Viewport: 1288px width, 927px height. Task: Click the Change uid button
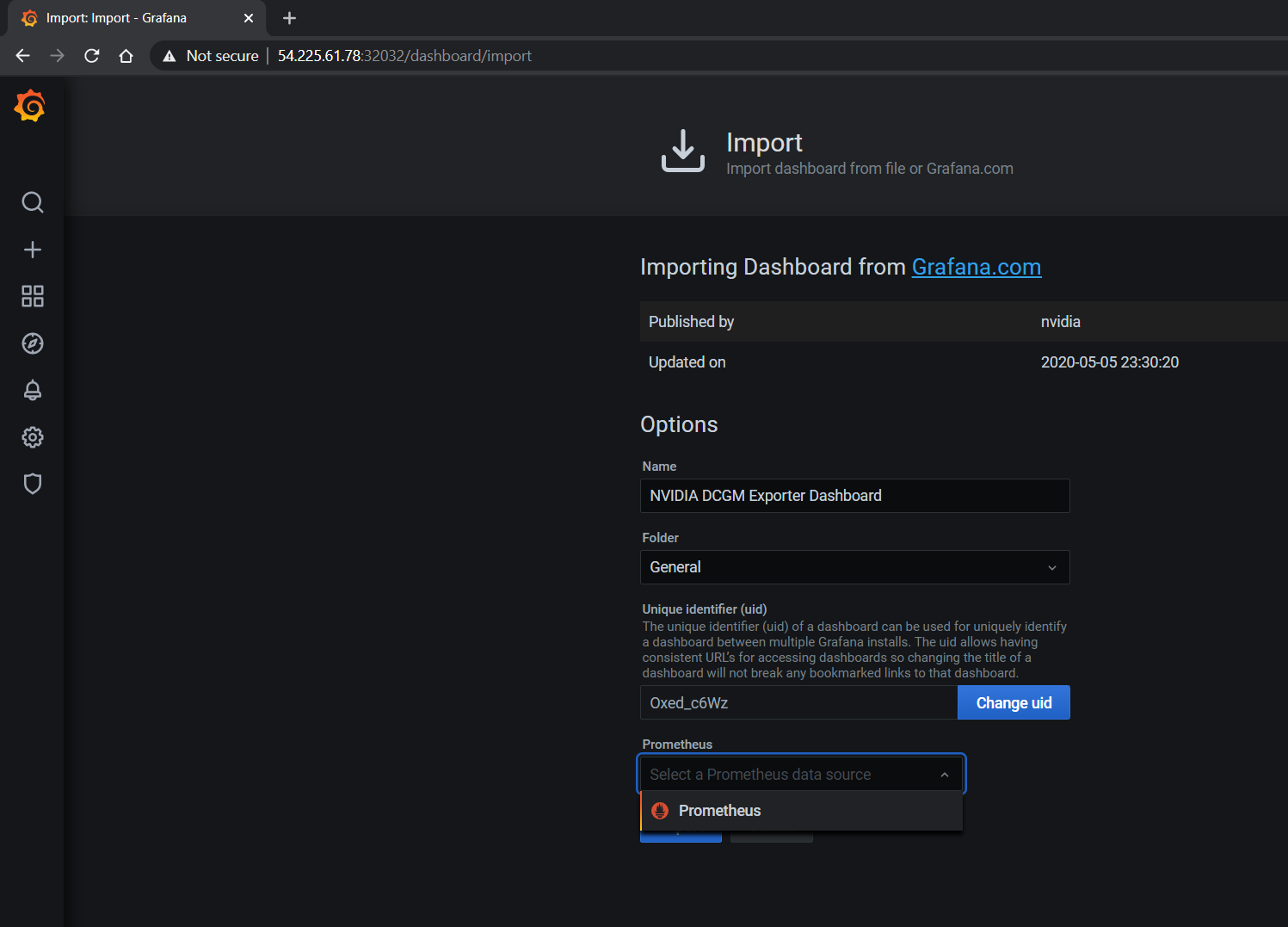coord(1013,703)
